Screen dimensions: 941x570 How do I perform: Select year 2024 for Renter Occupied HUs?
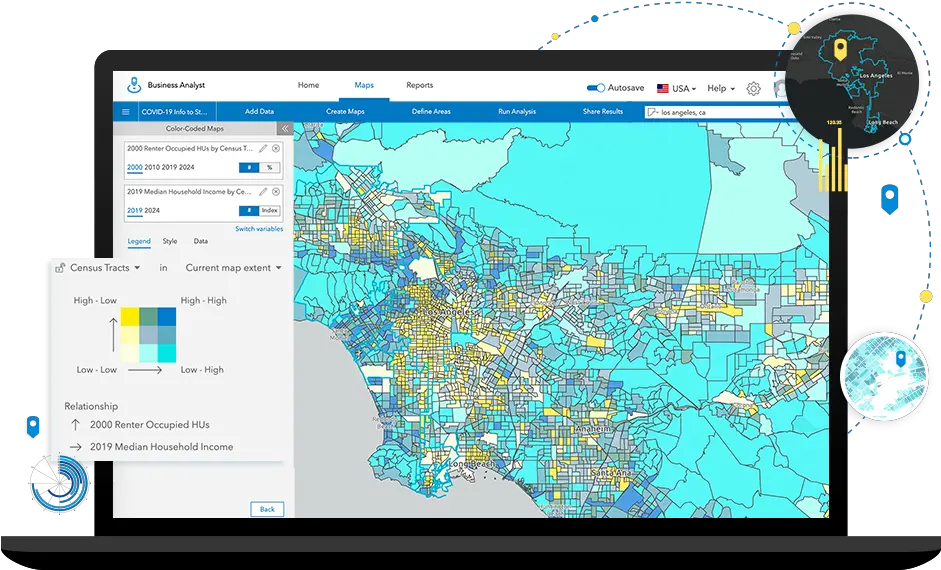point(187,167)
